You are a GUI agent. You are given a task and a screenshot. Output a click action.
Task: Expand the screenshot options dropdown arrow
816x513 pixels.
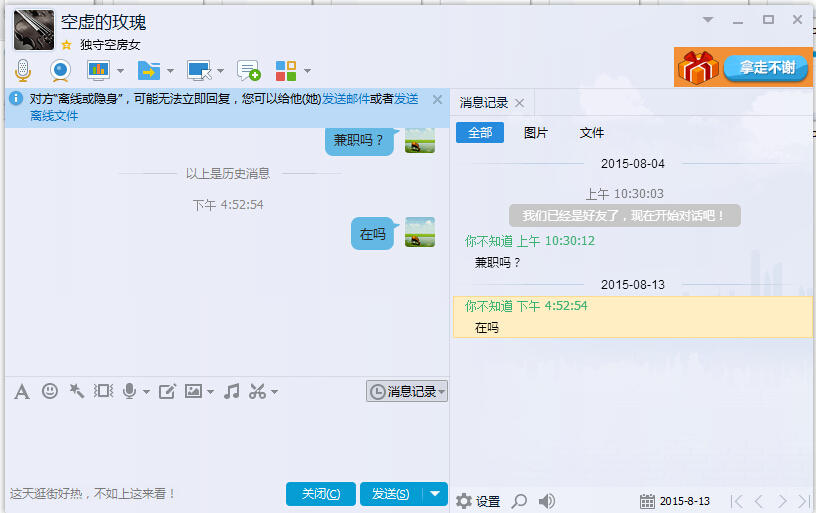pos(274,392)
